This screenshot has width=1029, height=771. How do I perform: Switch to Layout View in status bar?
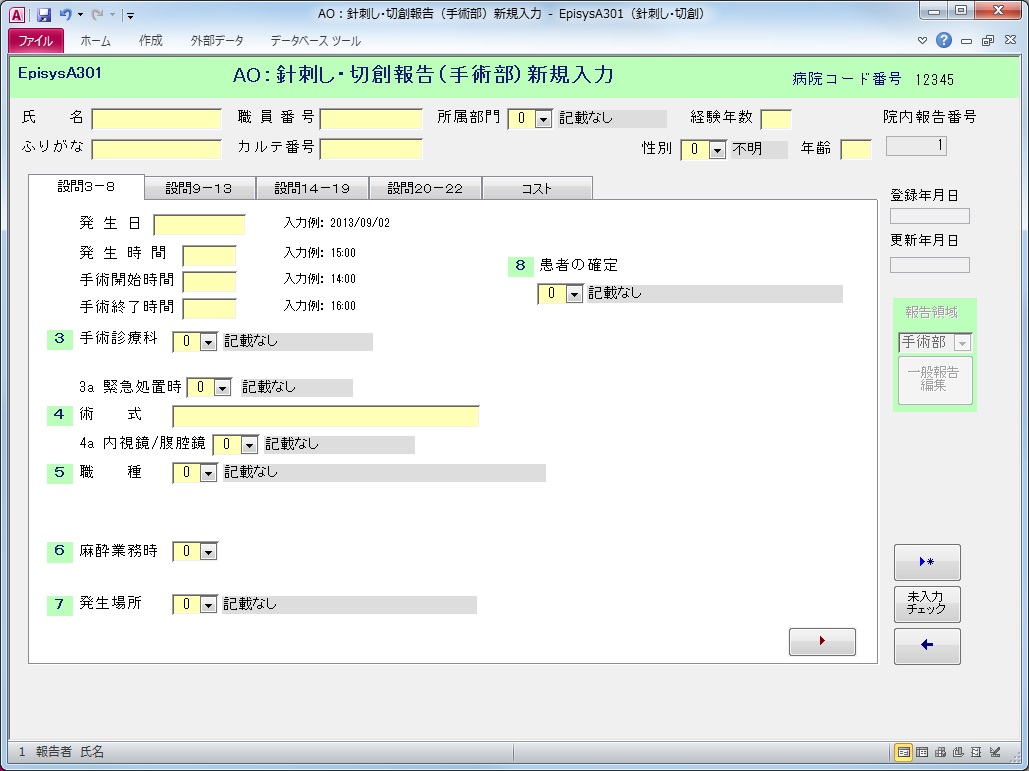[977, 752]
